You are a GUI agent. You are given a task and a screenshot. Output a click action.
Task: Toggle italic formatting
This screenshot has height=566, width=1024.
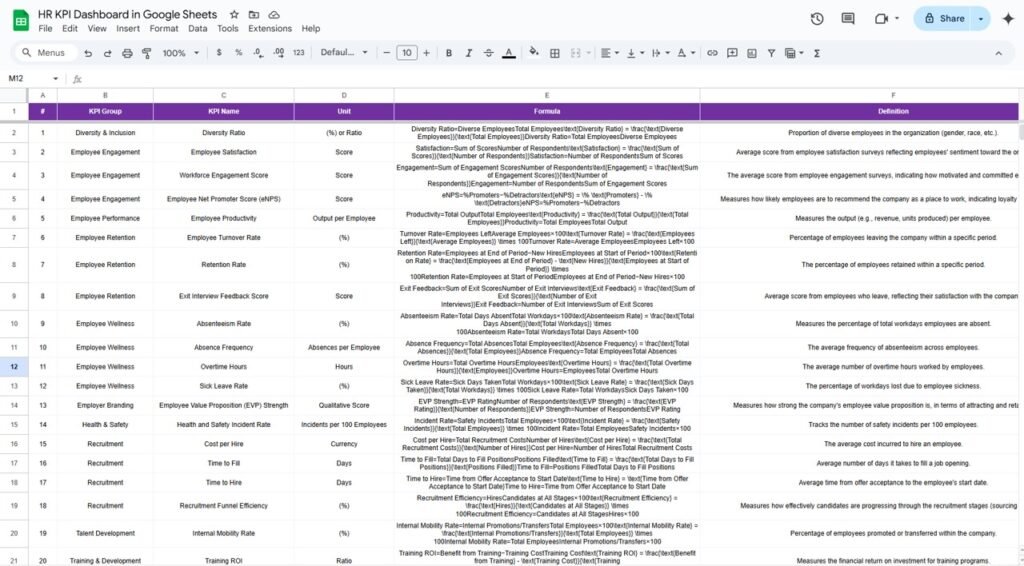coord(468,53)
